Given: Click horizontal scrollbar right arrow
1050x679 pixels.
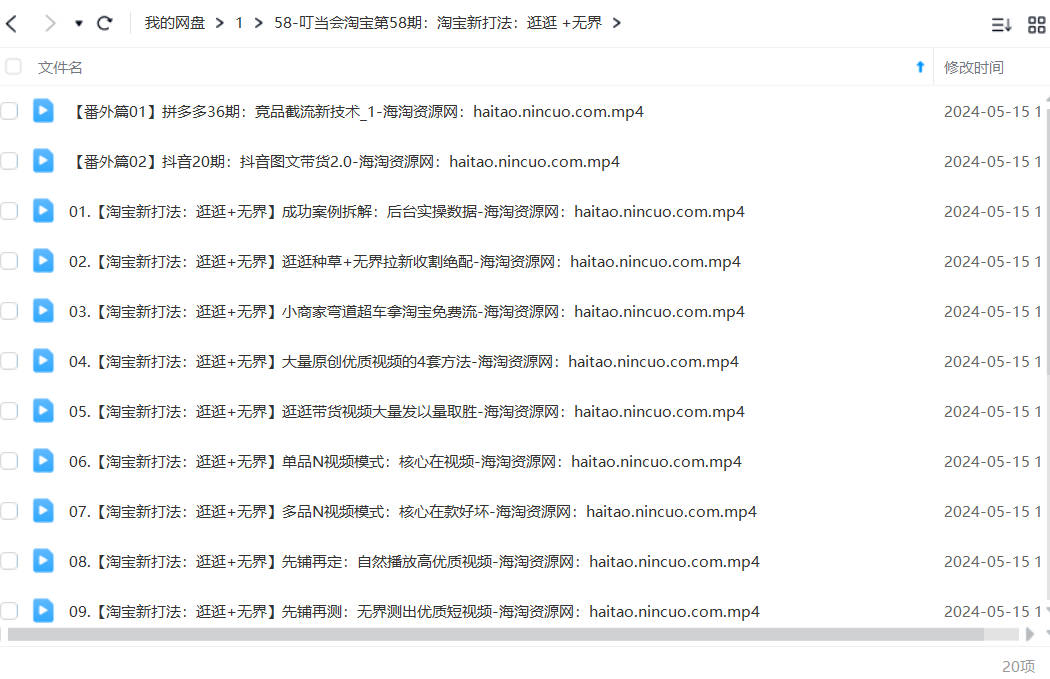Looking at the screenshot, I should point(1030,634).
